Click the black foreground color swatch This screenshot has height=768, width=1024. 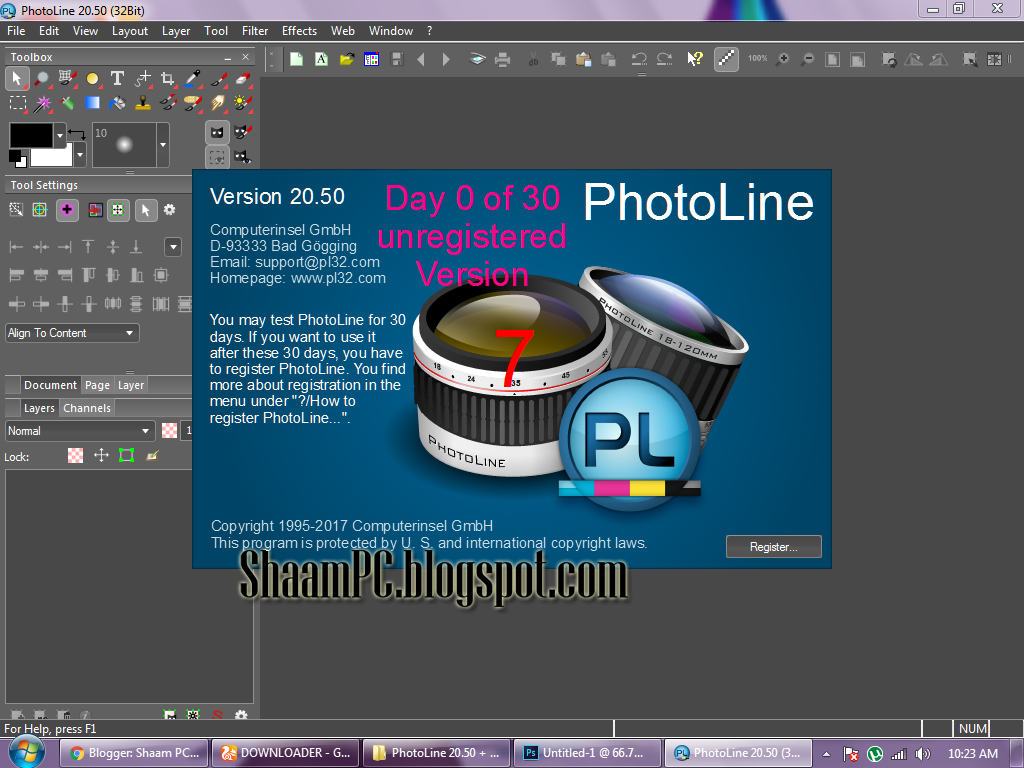pos(31,135)
